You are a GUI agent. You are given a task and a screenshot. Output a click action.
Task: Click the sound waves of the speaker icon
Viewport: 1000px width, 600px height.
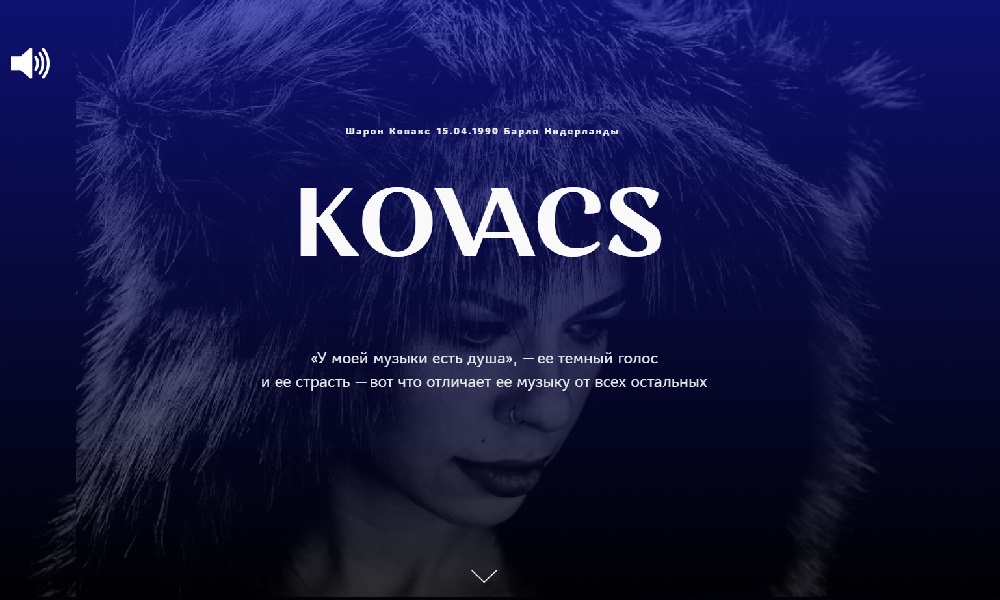coord(42,63)
